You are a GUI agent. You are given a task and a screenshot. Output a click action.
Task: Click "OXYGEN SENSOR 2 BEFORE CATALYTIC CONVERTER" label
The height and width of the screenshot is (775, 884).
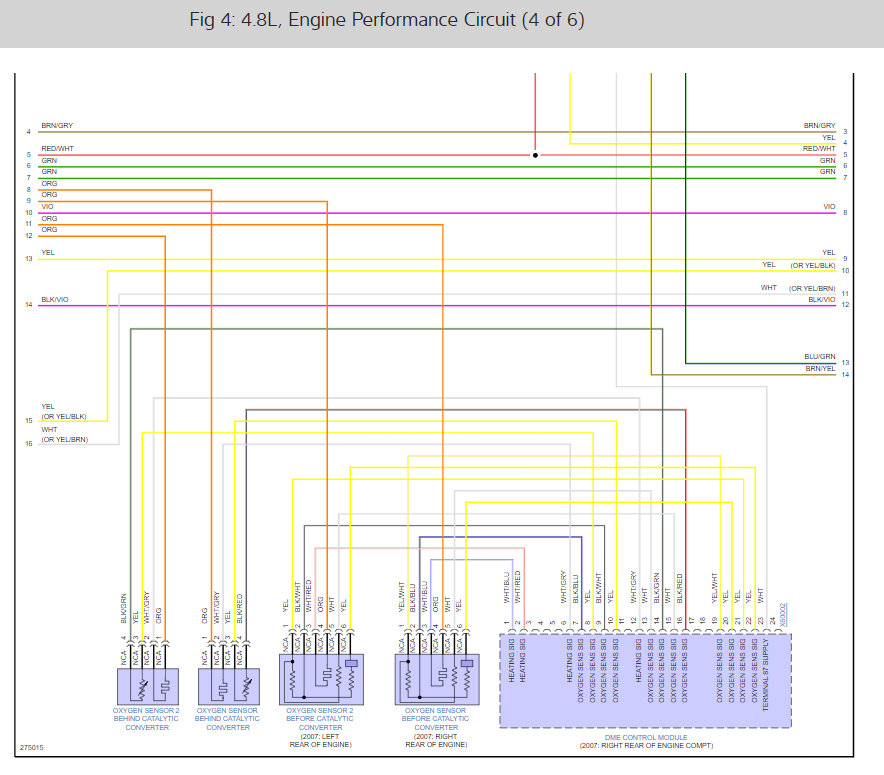coord(320,719)
